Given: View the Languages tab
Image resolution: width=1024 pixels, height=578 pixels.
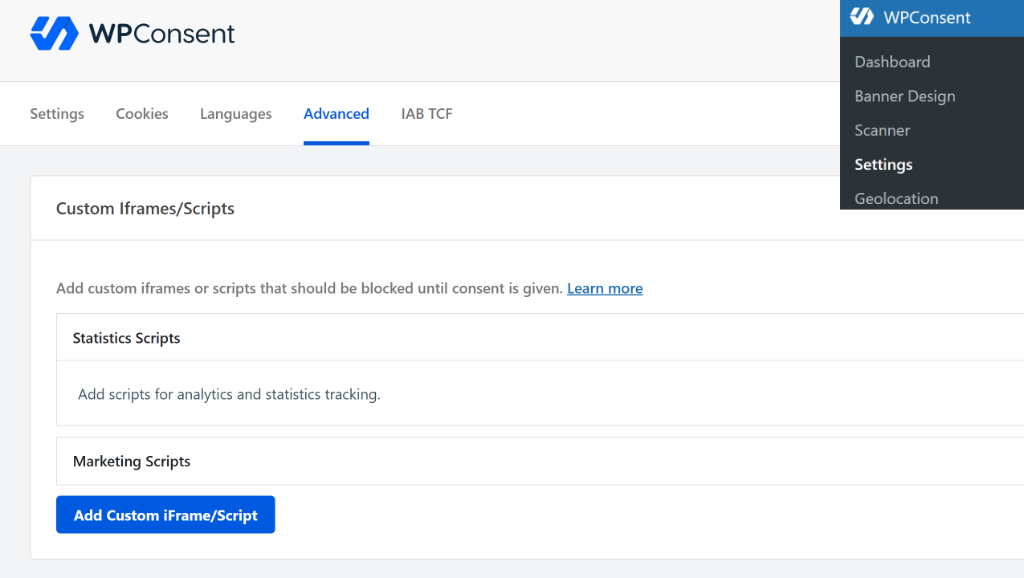Looking at the screenshot, I should 235,113.
